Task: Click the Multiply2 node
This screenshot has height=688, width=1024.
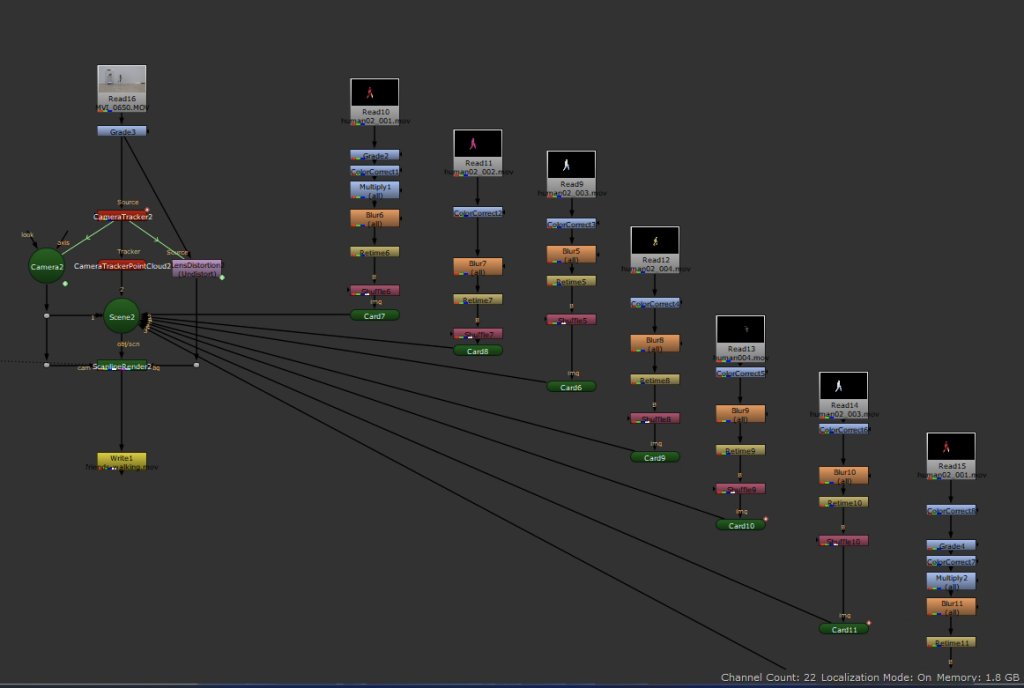Action: pos(951,581)
